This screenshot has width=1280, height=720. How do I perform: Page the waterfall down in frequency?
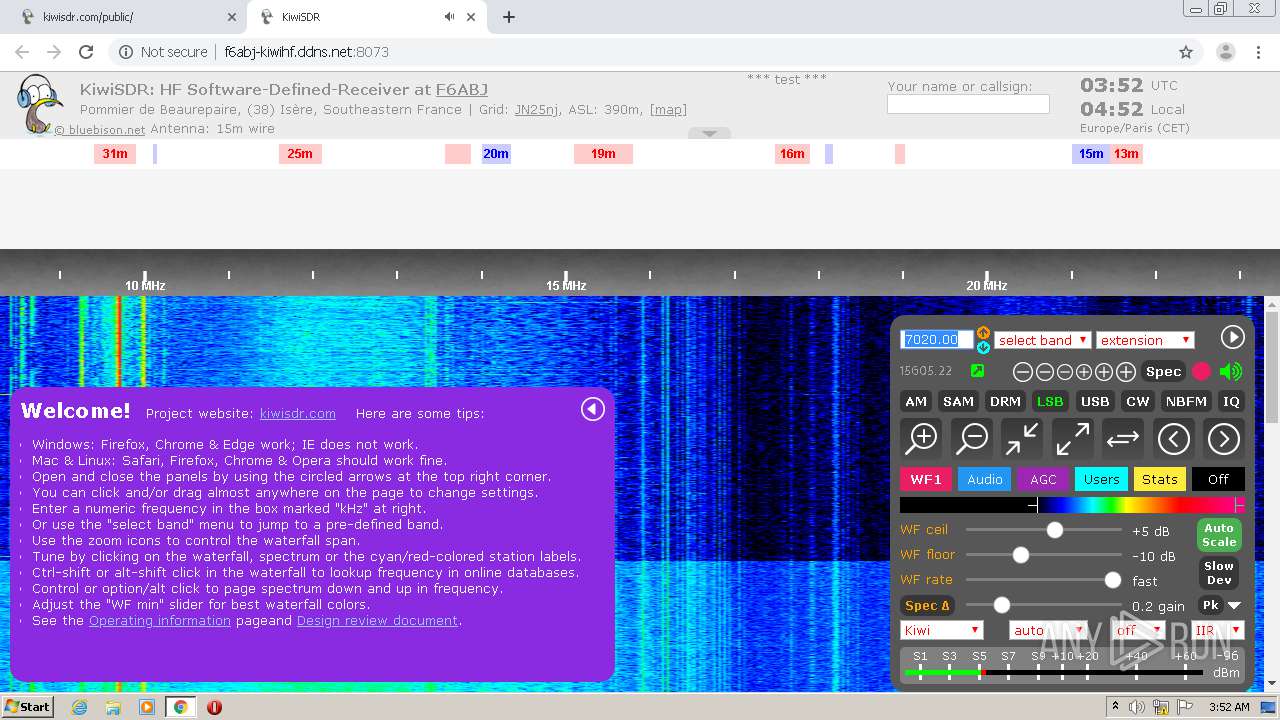[x=1173, y=438]
